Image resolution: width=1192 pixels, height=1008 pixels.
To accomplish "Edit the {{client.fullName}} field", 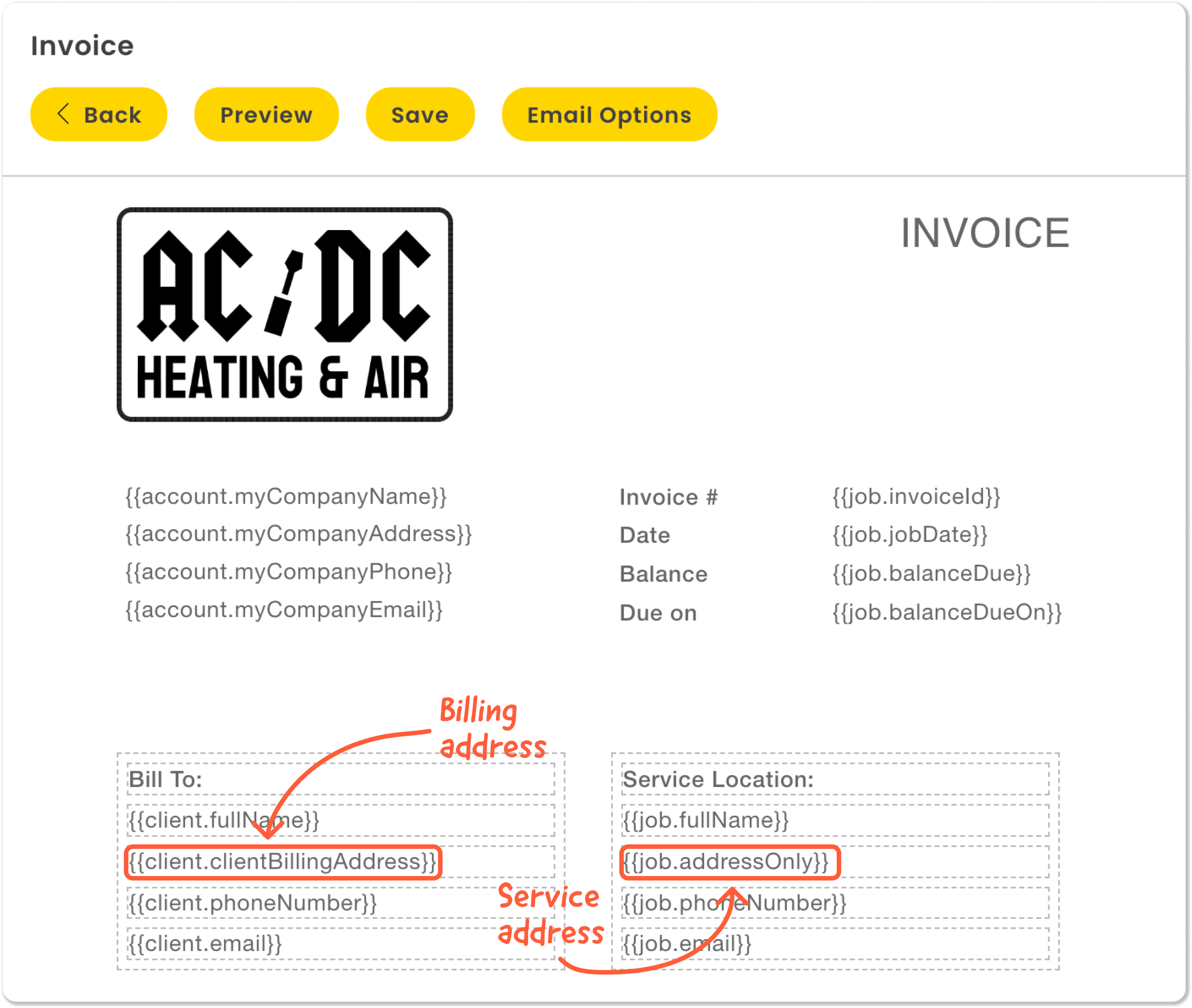I will pos(340,820).
